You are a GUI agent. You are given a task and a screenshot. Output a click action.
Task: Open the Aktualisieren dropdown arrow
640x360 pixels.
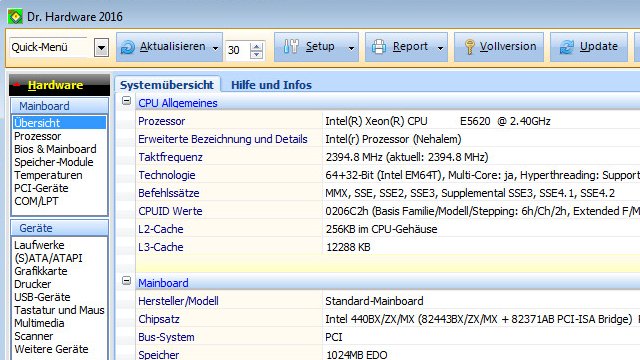click(216, 48)
